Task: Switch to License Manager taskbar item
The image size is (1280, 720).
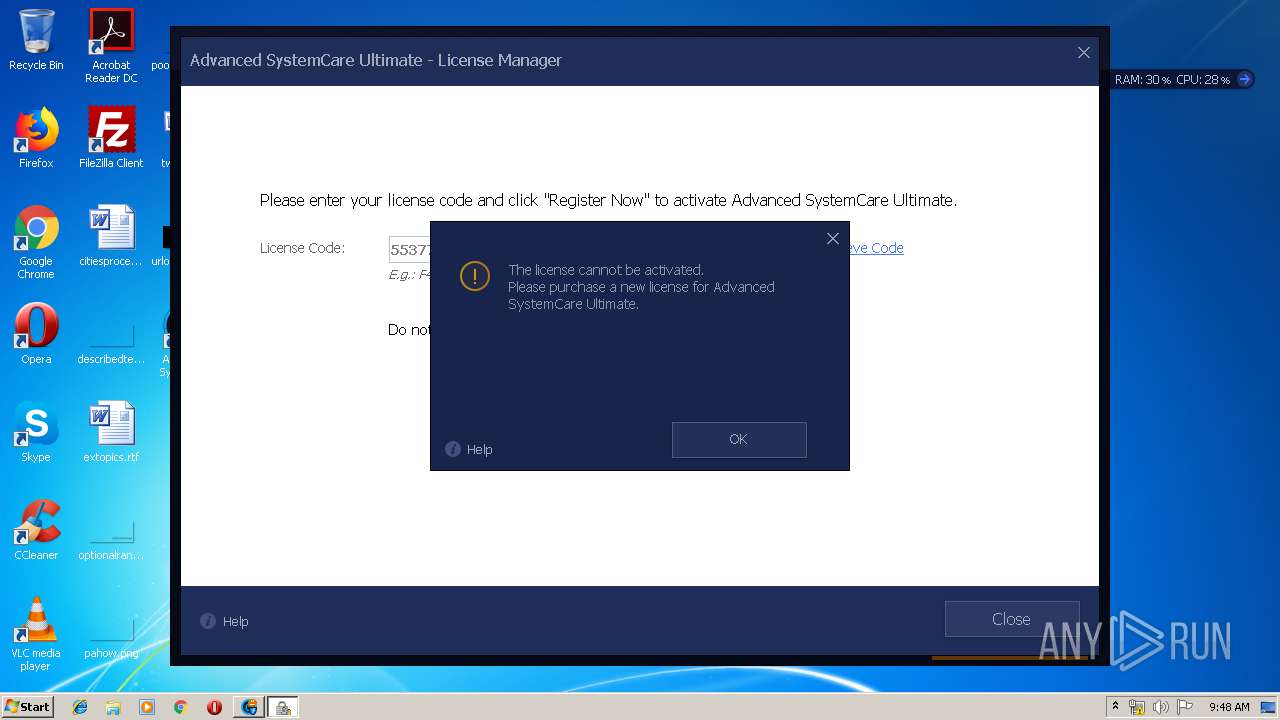Action: click(283, 707)
